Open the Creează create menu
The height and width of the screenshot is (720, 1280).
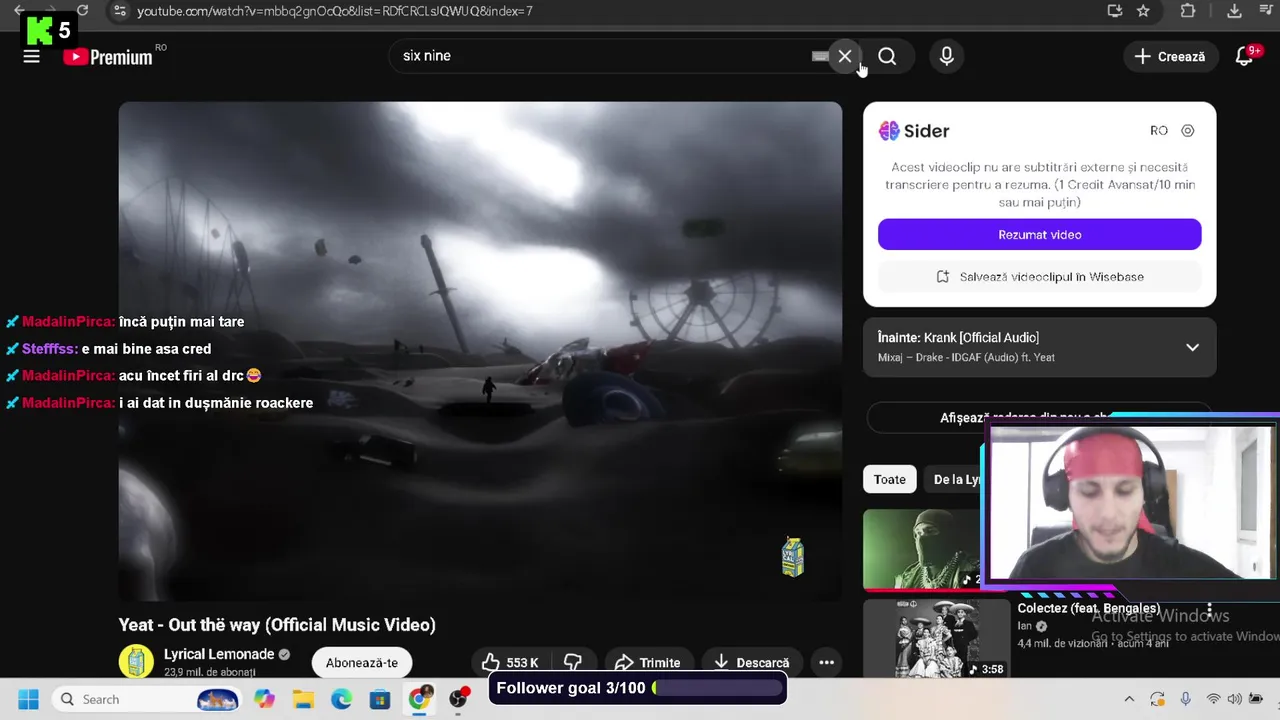1170,57
